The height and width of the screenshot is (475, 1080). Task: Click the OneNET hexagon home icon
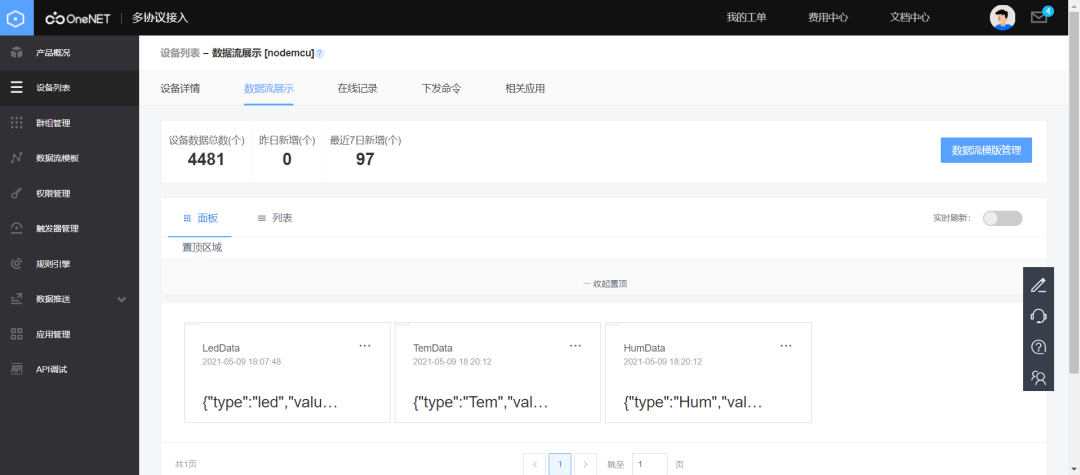pyautogui.click(x=17, y=18)
